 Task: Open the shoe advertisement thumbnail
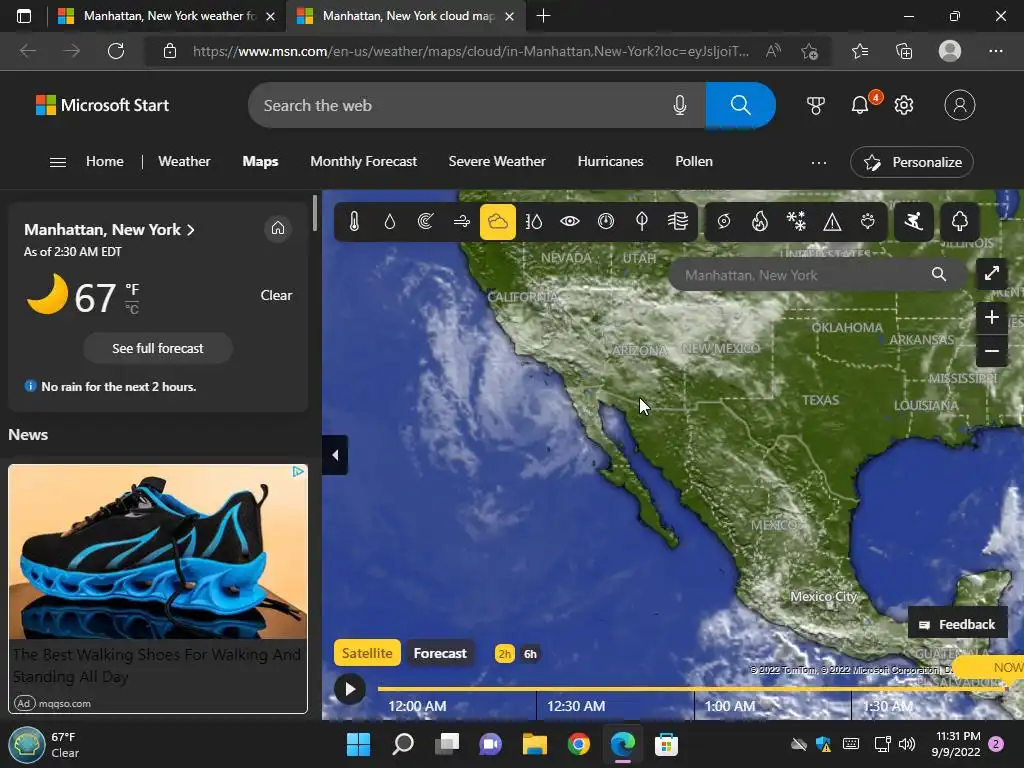tap(157, 552)
